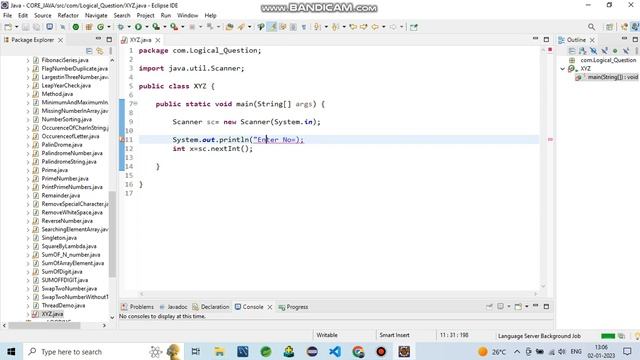
Task: Click the Save All toolbar icon
Action: pos(36,27)
